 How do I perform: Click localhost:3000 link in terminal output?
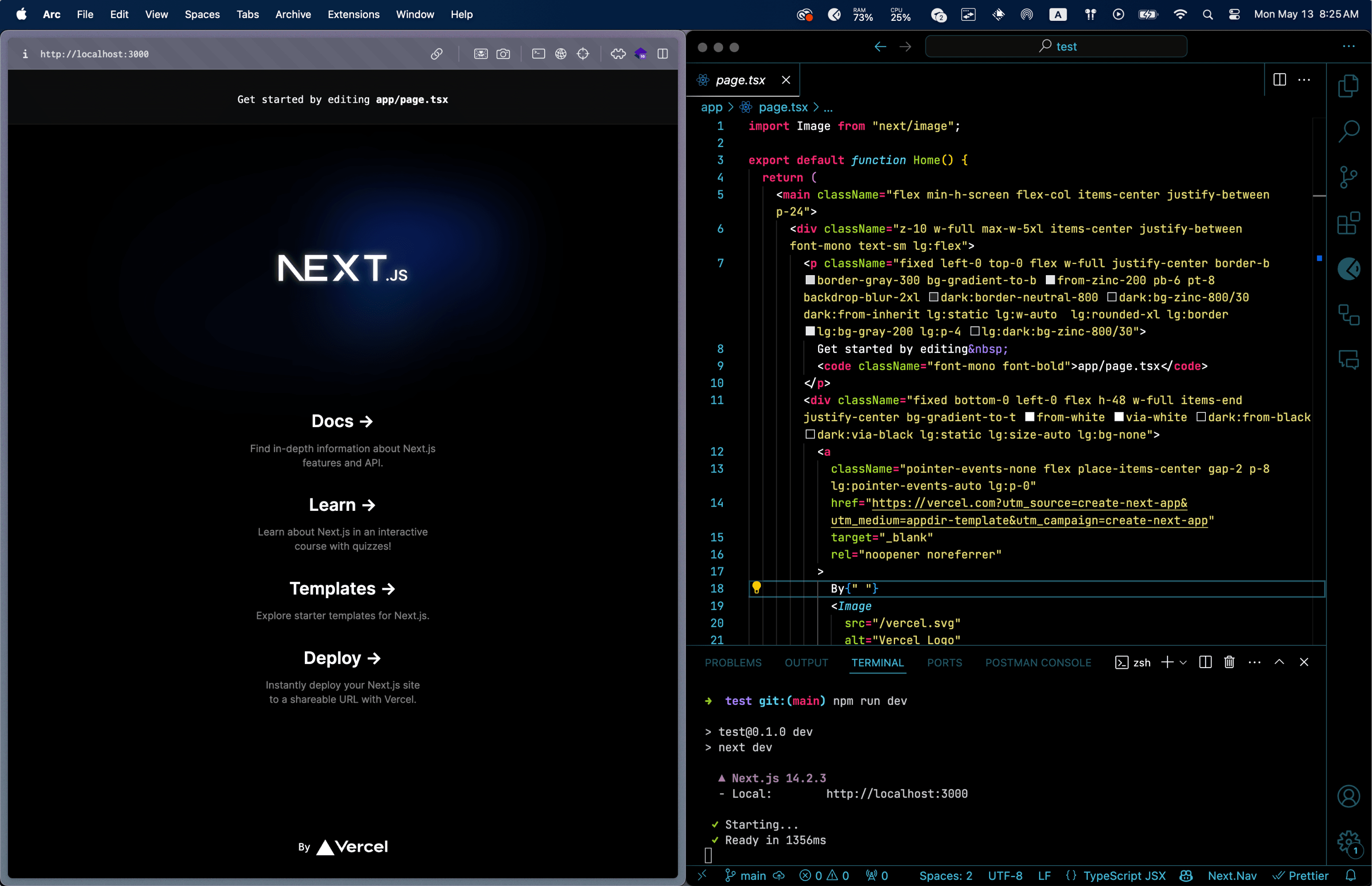point(896,794)
